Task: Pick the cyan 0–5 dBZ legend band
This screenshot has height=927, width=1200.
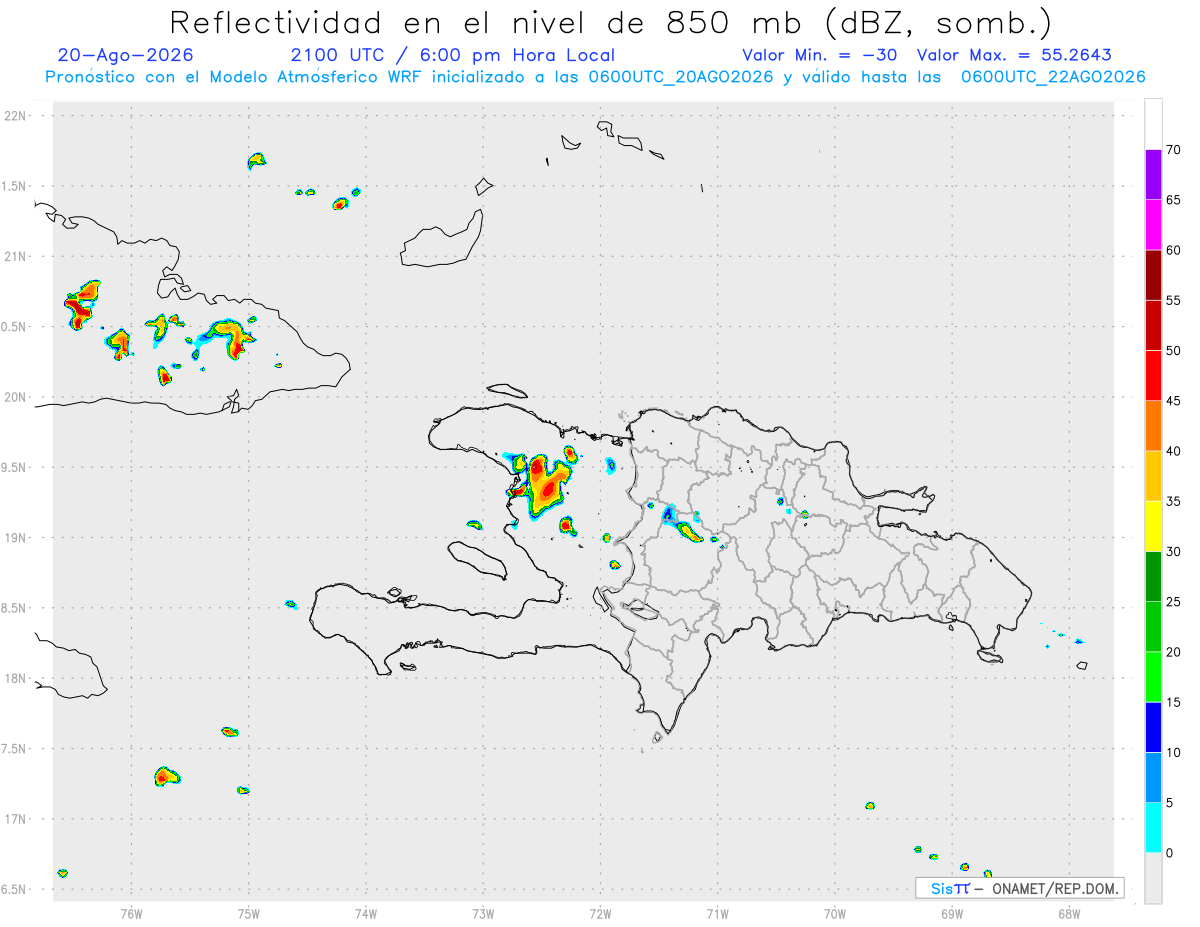Action: (1153, 828)
